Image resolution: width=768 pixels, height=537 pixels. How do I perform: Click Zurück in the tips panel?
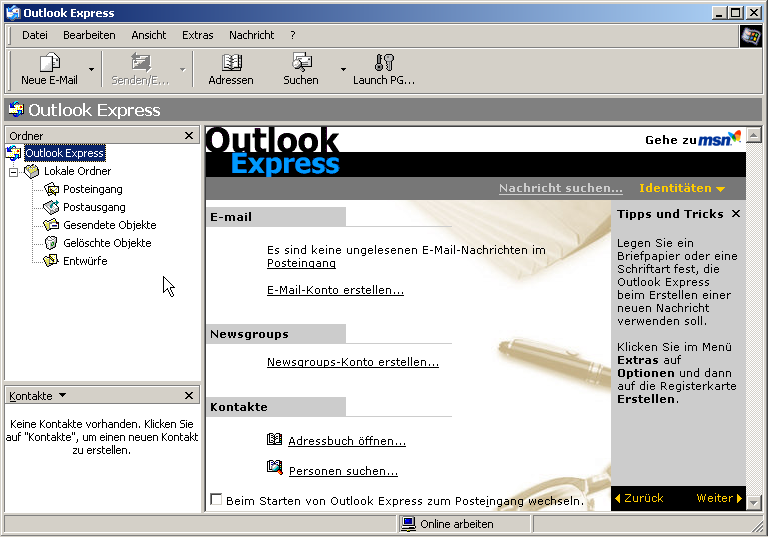[x=639, y=498]
